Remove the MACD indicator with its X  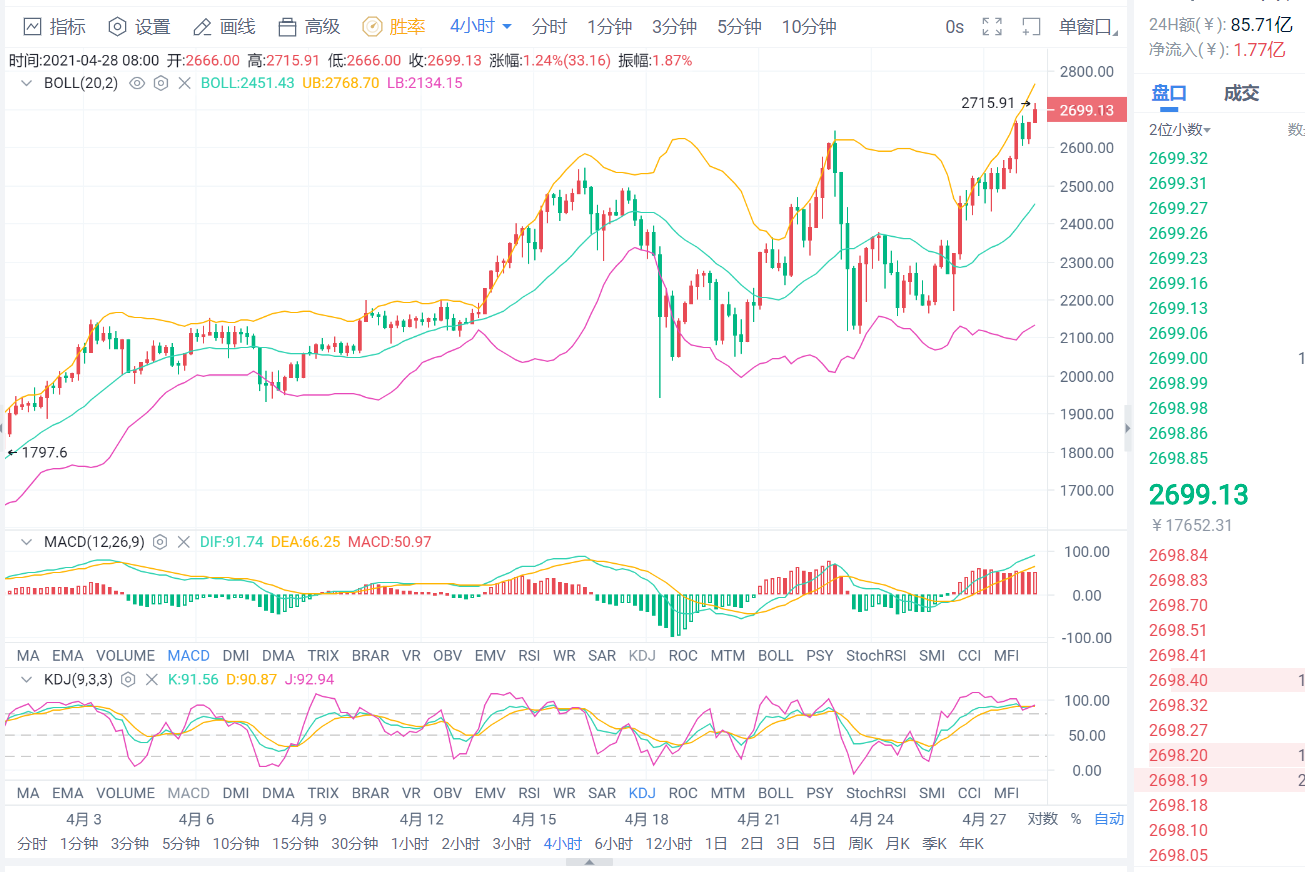click(x=183, y=541)
